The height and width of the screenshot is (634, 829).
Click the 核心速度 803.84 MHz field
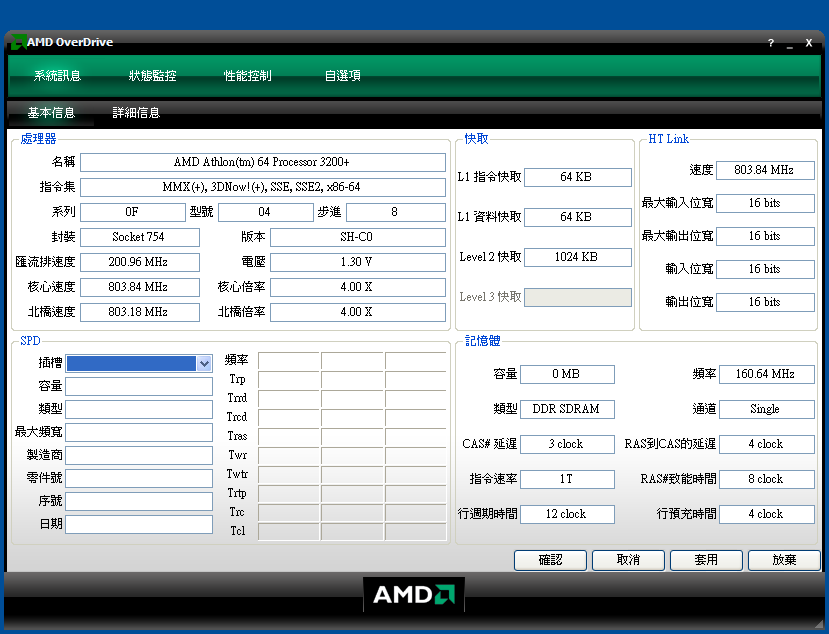[x=140, y=287]
